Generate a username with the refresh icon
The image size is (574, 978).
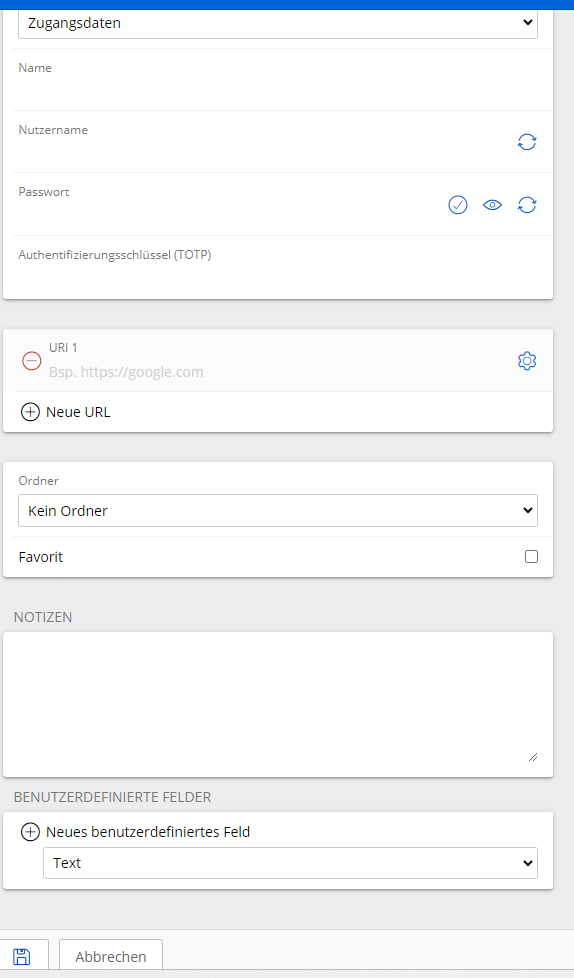click(x=527, y=142)
